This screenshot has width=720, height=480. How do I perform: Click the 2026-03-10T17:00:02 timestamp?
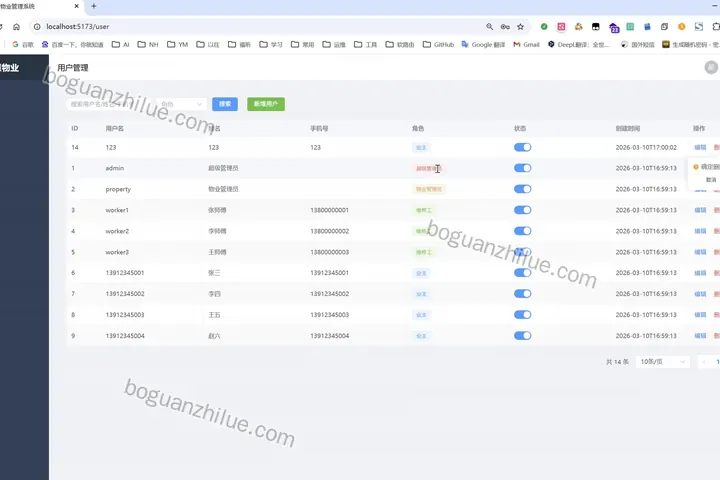[x=646, y=147]
